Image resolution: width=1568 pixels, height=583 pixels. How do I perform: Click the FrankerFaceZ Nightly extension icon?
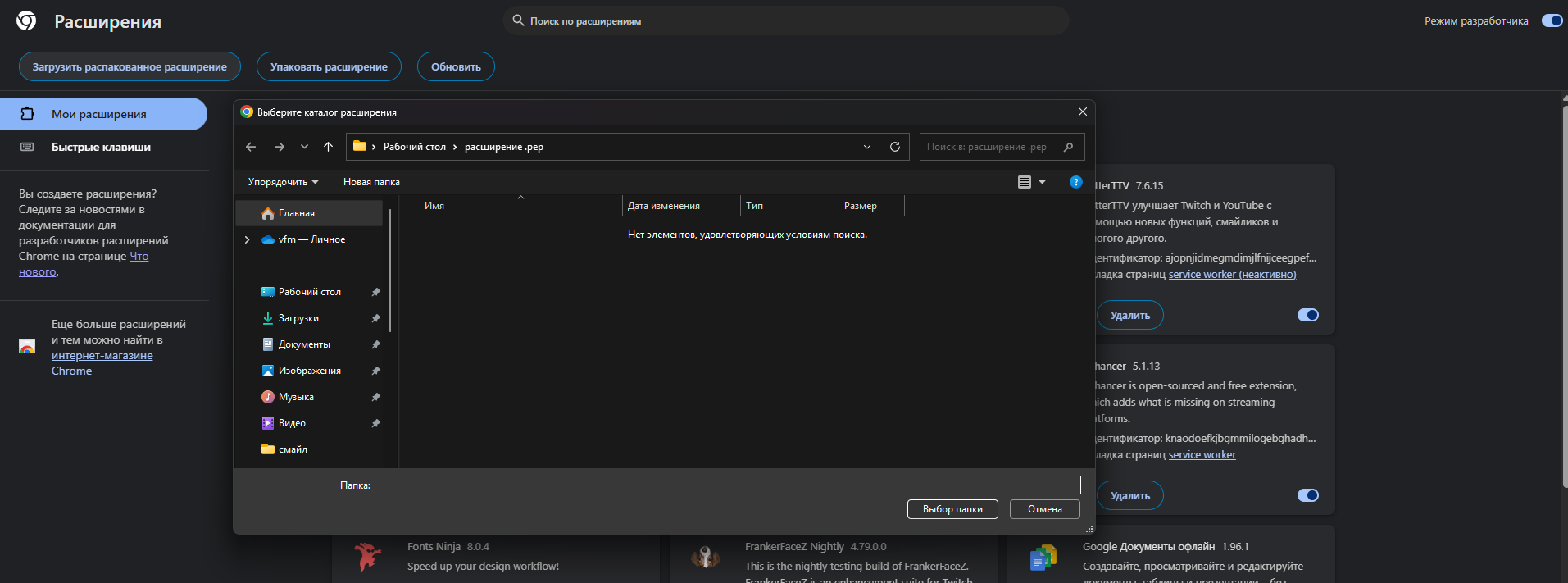click(706, 557)
